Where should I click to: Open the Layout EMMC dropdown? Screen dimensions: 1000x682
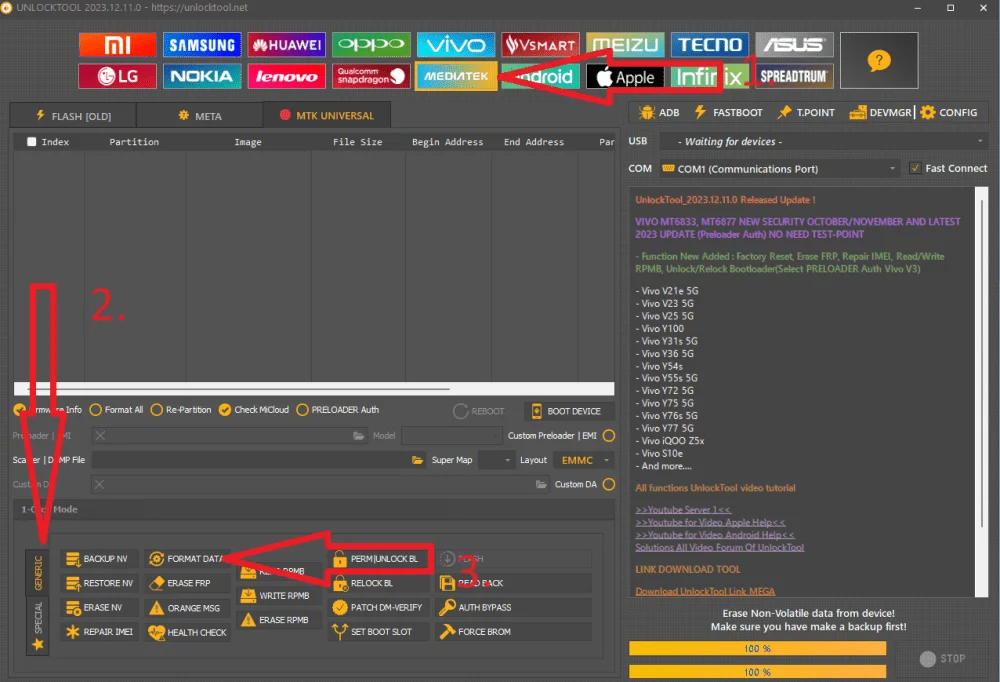point(583,460)
